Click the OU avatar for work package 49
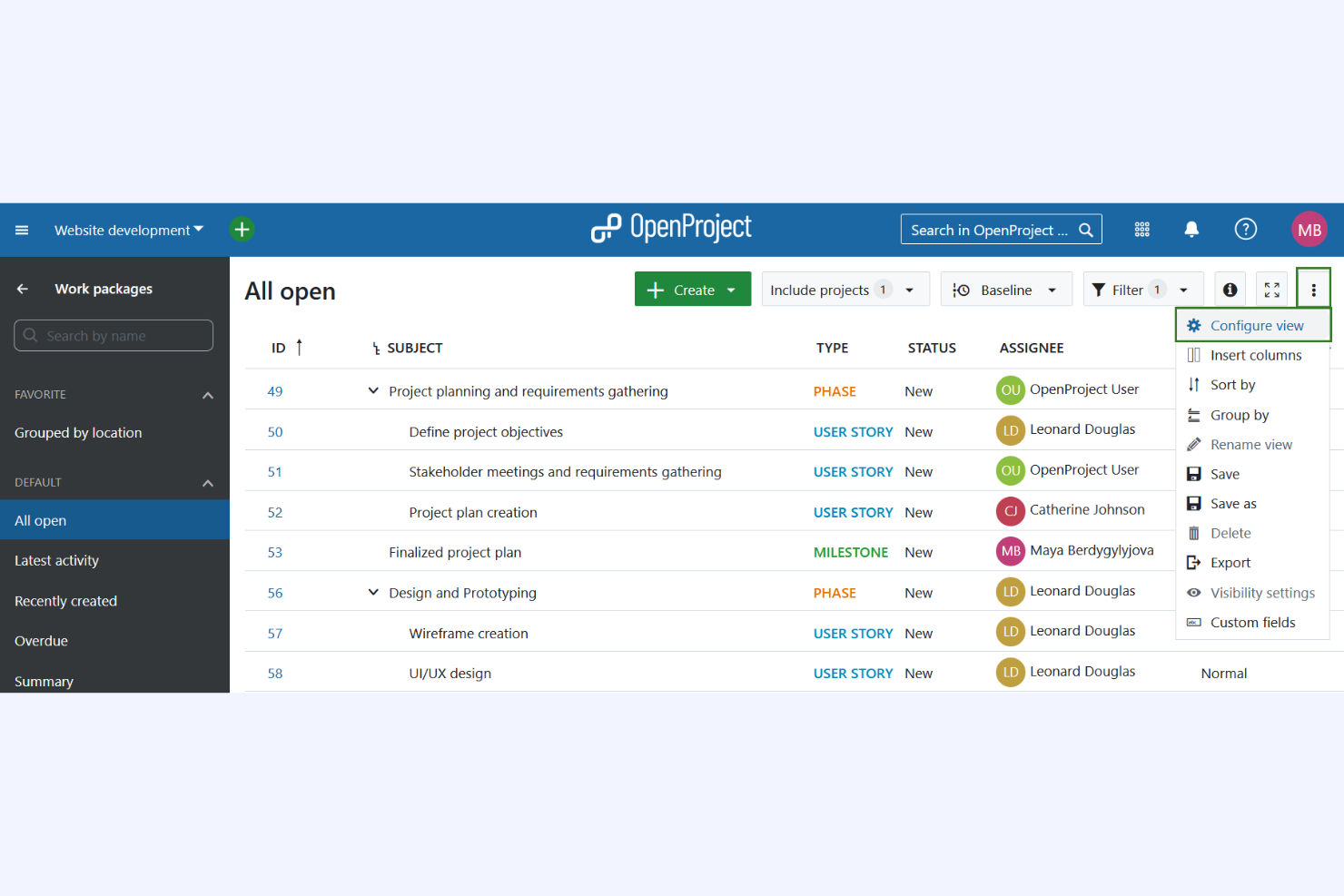The image size is (1344, 896). click(x=1011, y=390)
